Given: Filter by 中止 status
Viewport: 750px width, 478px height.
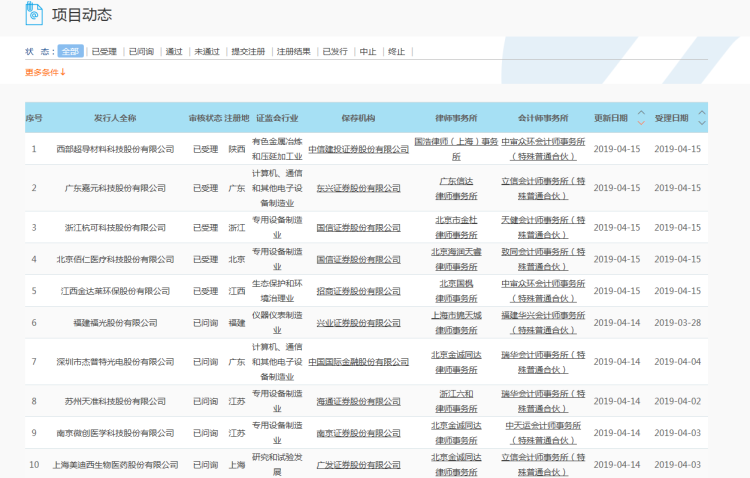Looking at the screenshot, I should coord(368,52).
